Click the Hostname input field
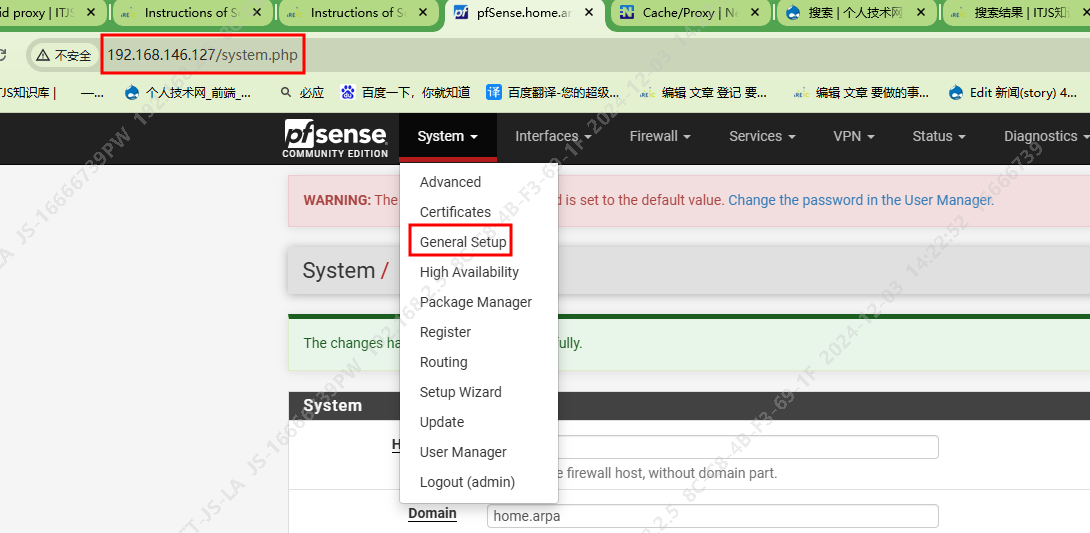 click(x=747, y=447)
